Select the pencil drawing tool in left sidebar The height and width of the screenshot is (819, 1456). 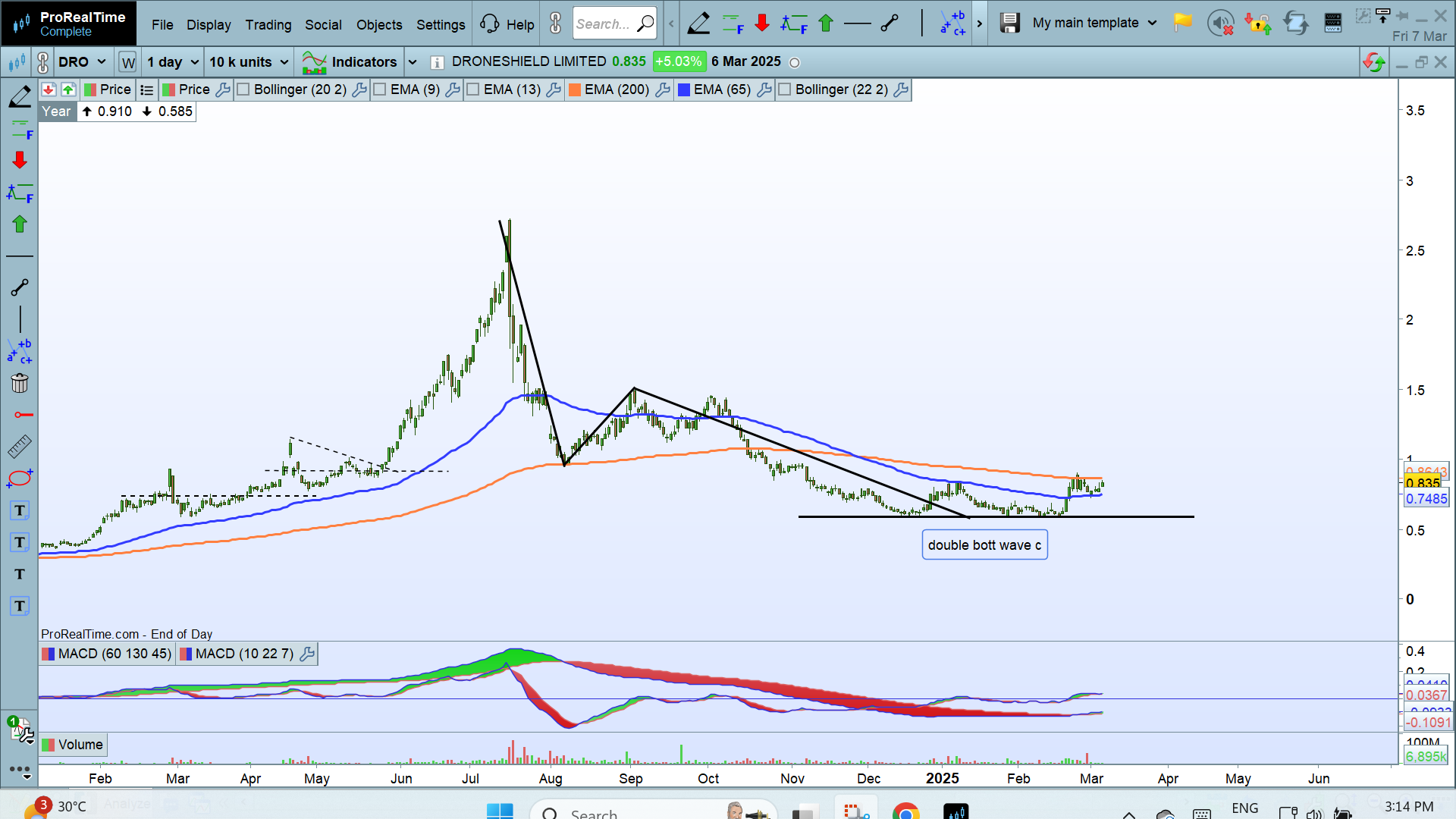pos(20,97)
